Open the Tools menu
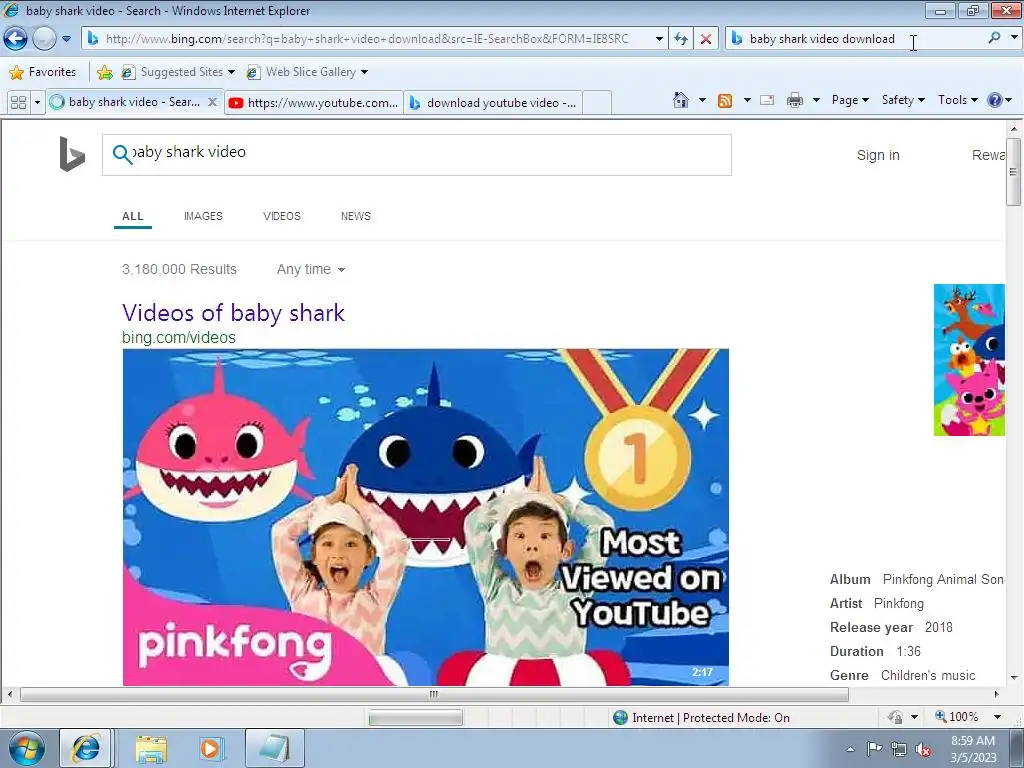 (x=957, y=100)
